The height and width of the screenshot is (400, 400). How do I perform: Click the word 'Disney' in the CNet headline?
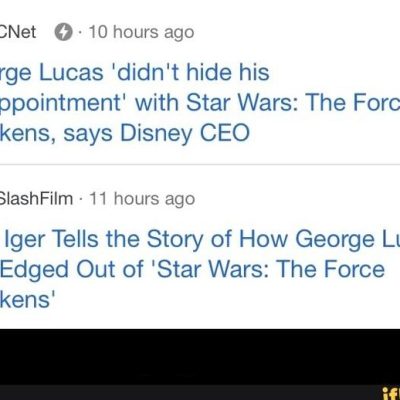click(156, 134)
